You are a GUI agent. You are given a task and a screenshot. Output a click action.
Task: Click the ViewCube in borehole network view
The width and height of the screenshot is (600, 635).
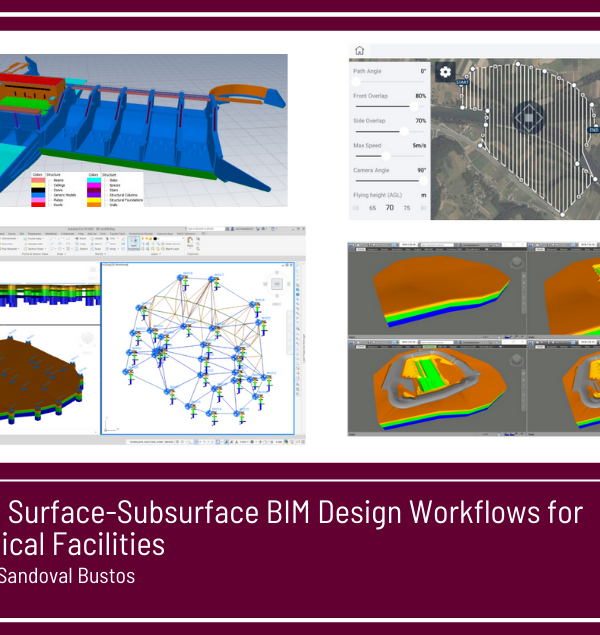point(277,284)
